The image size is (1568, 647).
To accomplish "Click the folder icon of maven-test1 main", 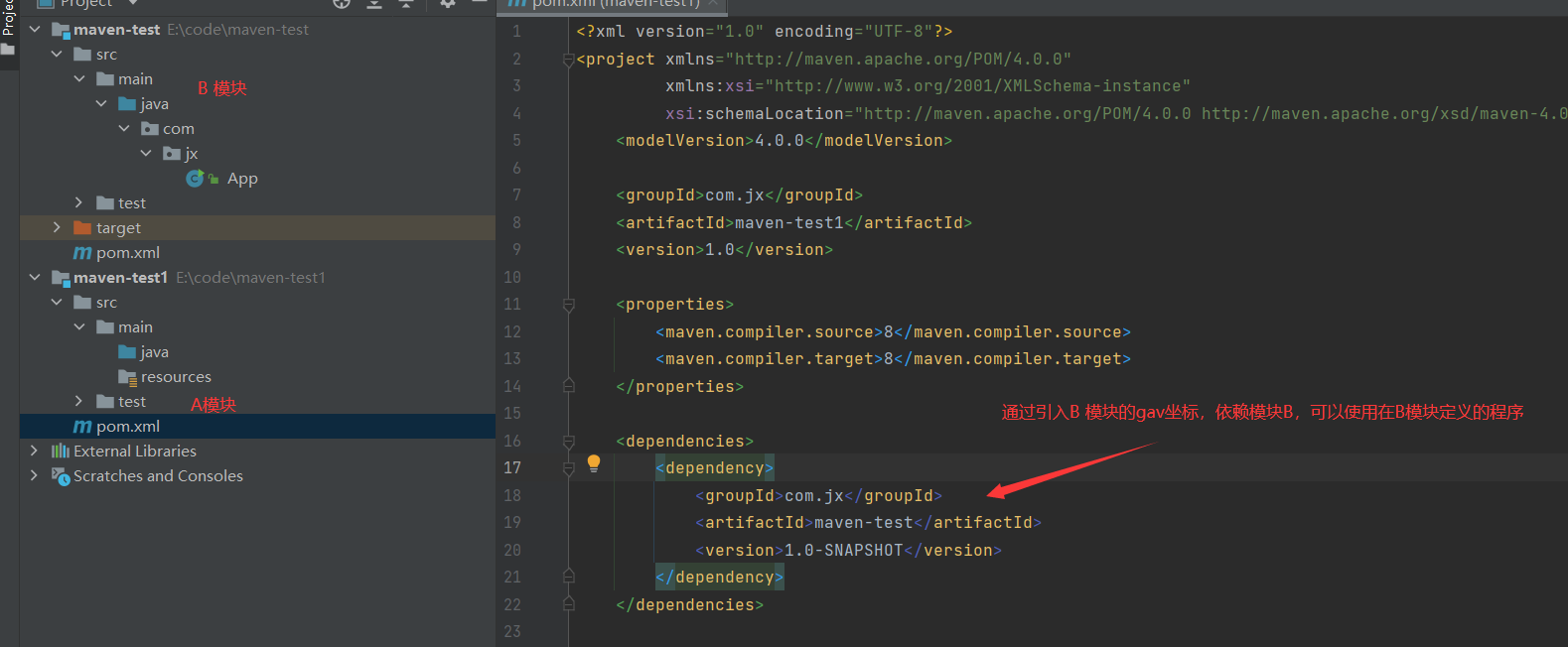I will [105, 327].
